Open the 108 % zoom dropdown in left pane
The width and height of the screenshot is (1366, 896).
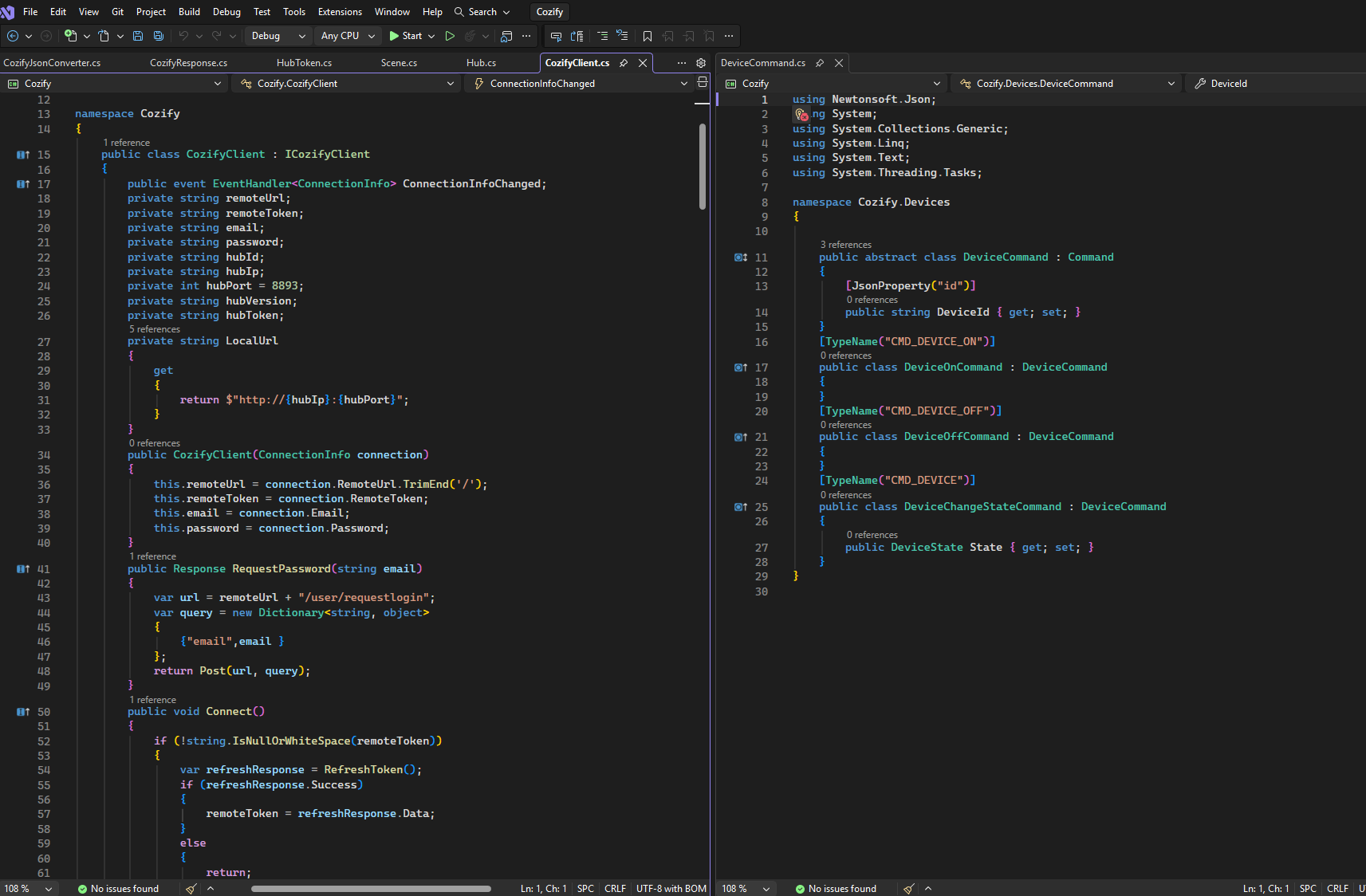28,889
